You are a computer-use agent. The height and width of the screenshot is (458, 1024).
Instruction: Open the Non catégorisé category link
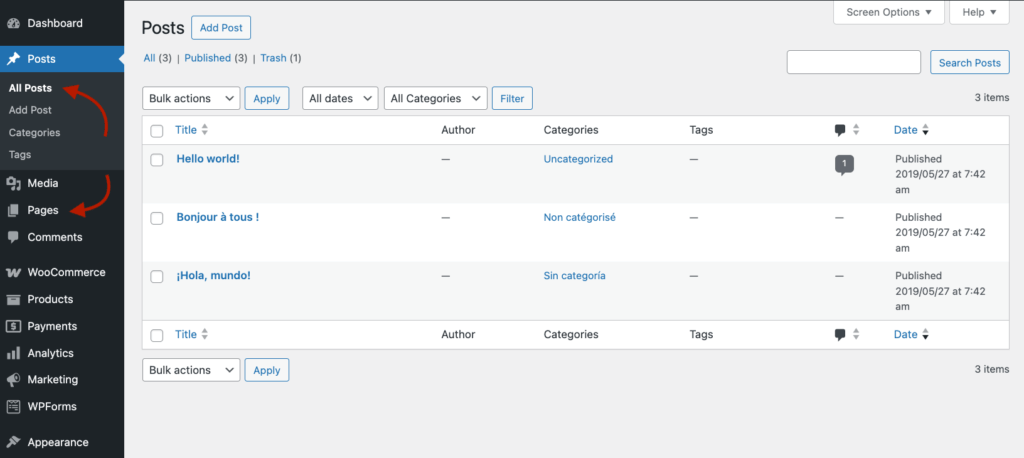pos(579,218)
